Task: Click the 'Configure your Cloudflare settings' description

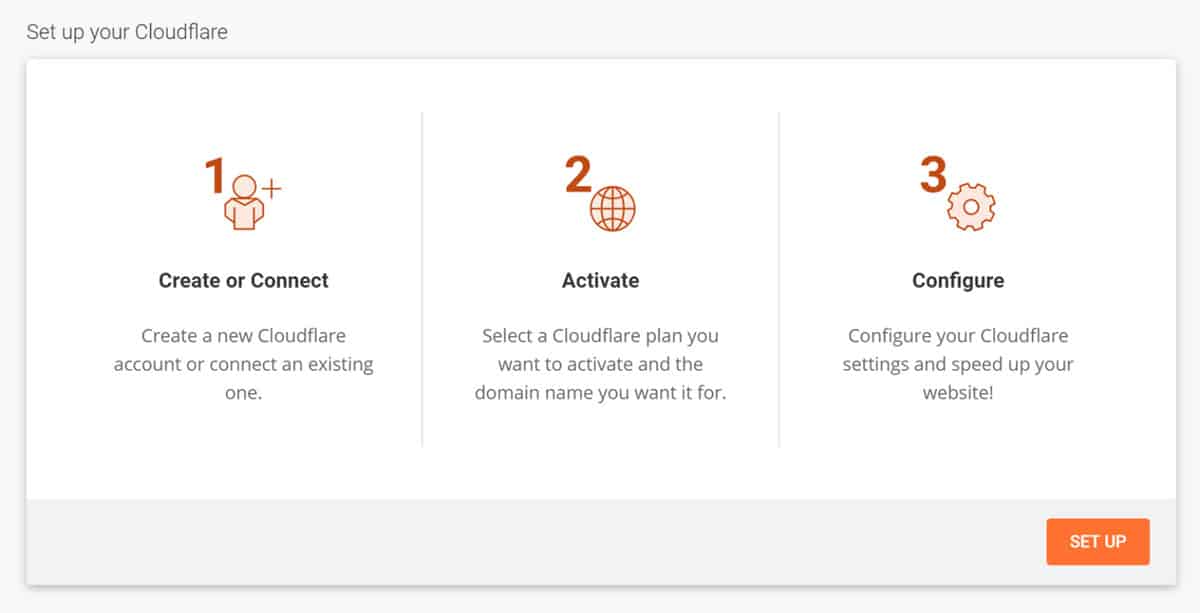Action: click(x=958, y=364)
